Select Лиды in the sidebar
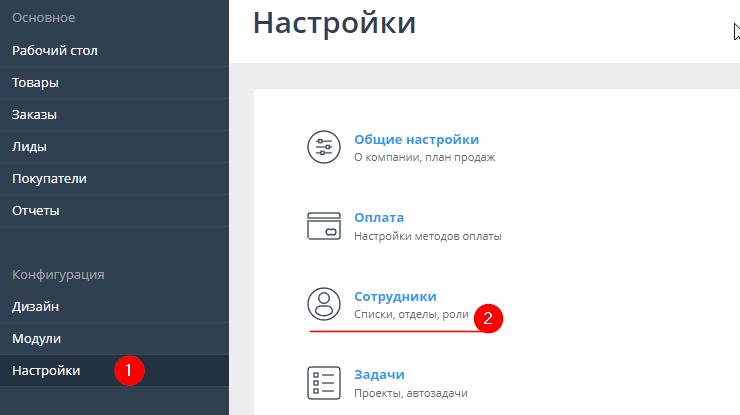Screen dimensions: 740x415 tap(30, 146)
